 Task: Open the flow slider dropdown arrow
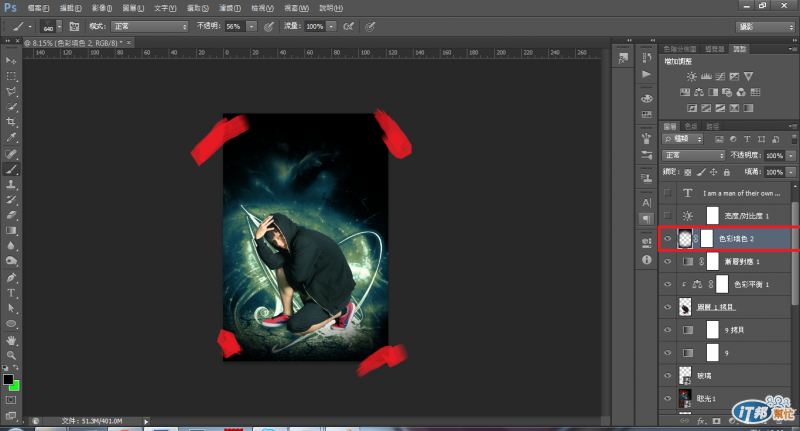pos(332,27)
